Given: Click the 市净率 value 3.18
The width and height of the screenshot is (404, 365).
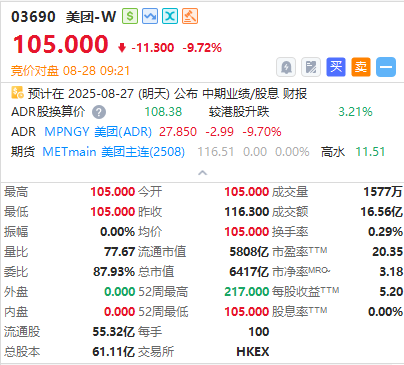Looking at the screenshot, I should (391, 272).
